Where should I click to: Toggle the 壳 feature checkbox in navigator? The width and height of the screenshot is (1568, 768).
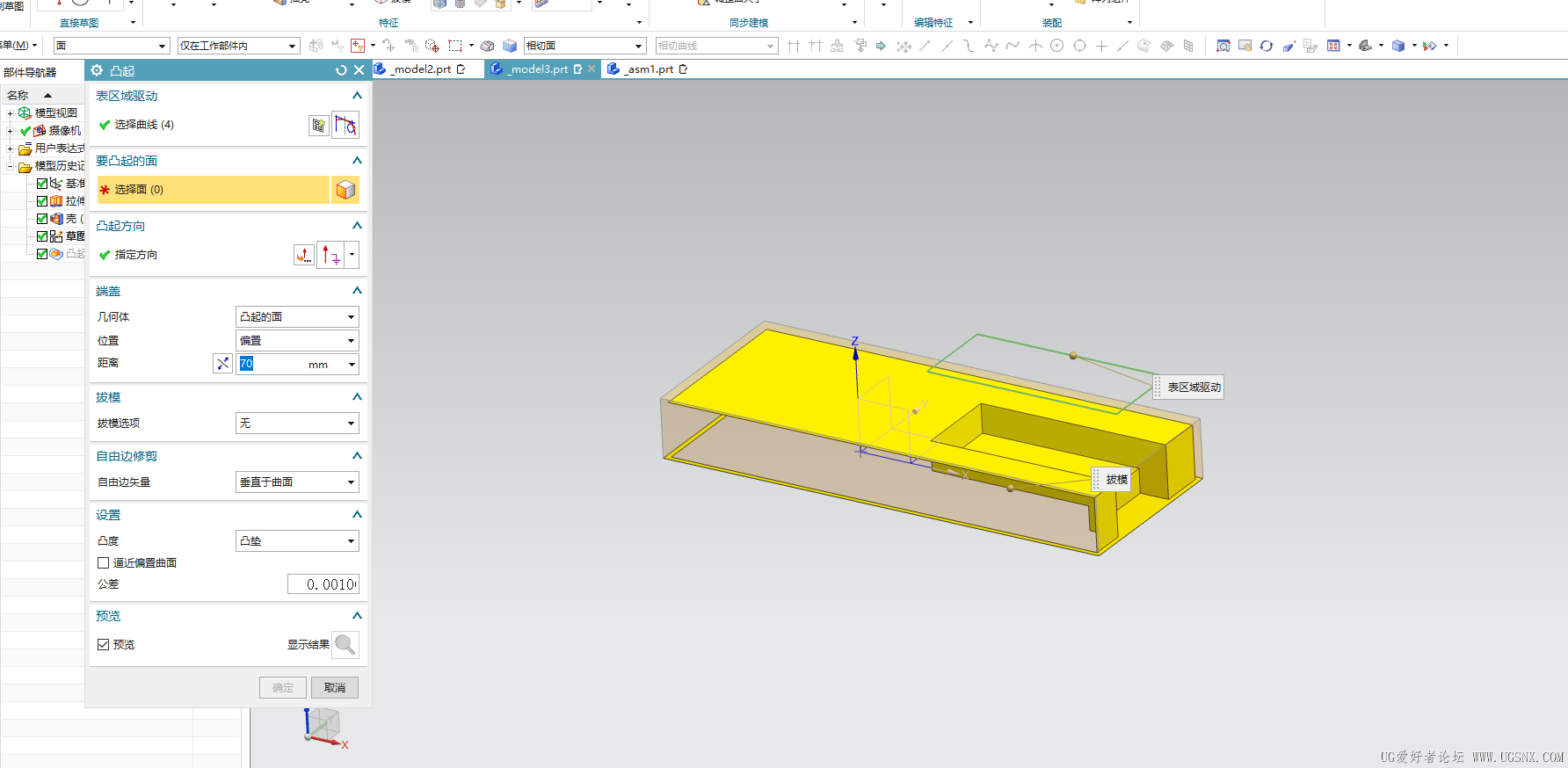pos(42,219)
